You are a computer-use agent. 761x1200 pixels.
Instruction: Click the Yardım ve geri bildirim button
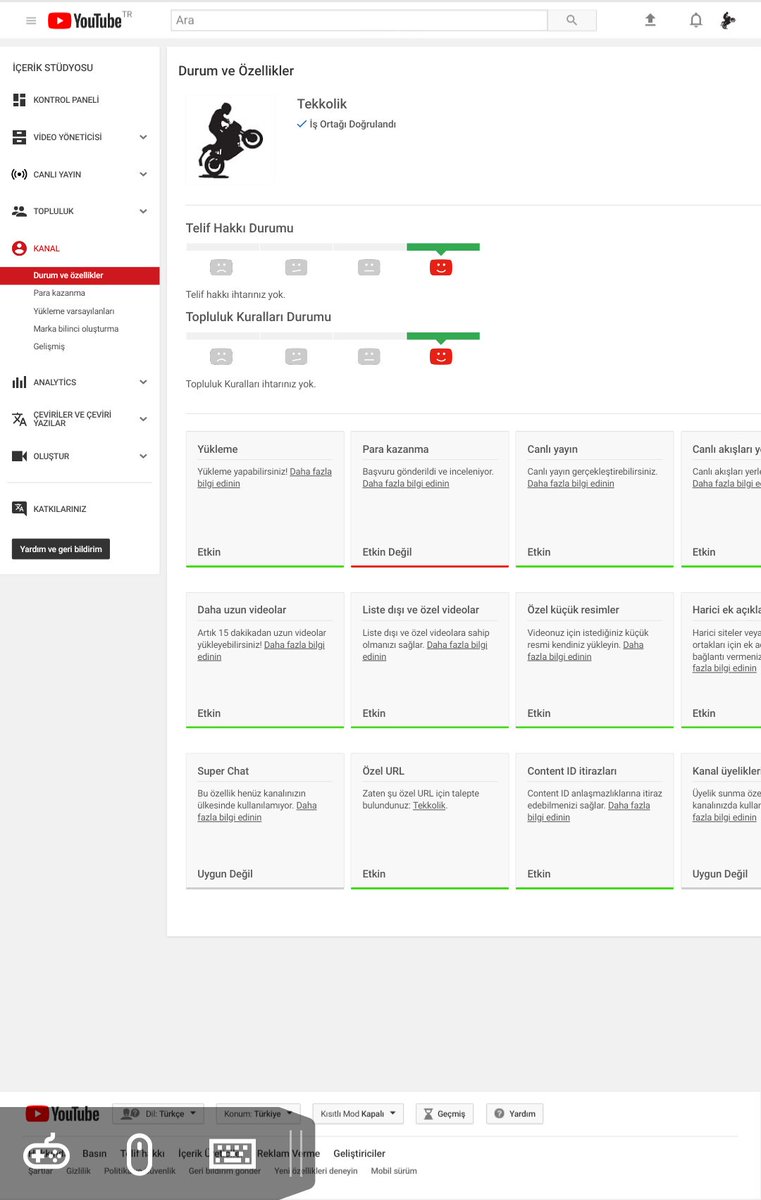click(61, 549)
